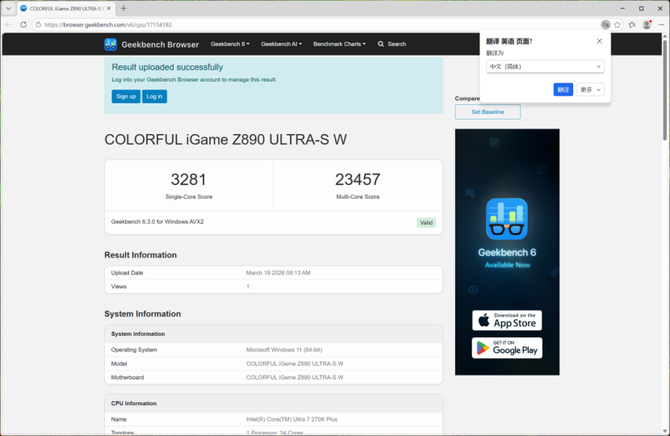This screenshot has height=436, width=670.
Task: Click the Sign up button
Action: pos(126,96)
